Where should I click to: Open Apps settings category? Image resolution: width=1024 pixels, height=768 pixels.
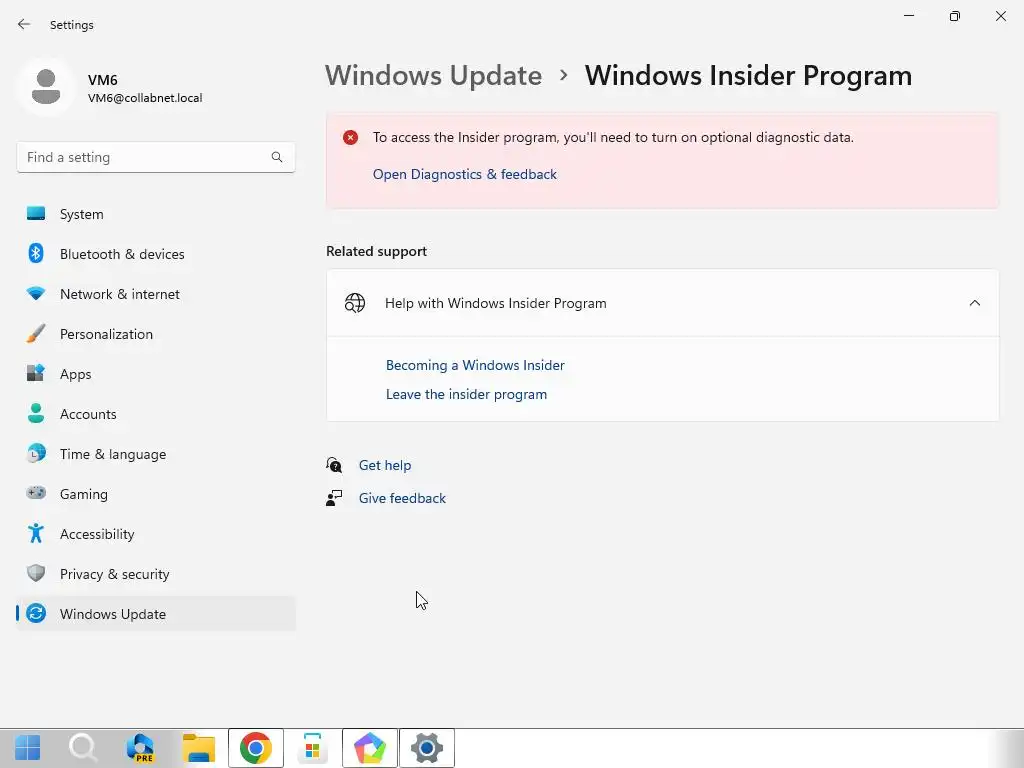tap(155, 374)
